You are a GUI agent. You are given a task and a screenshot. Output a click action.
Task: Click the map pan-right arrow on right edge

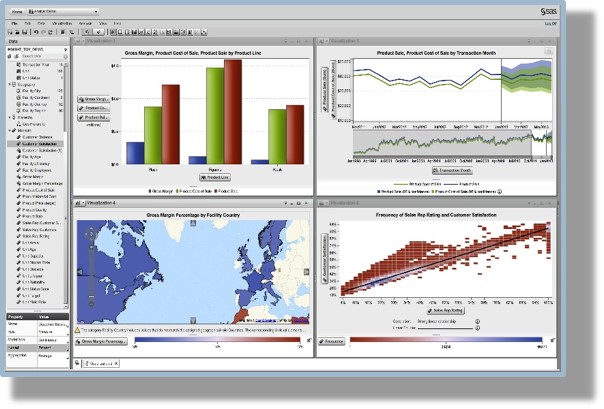click(x=307, y=272)
